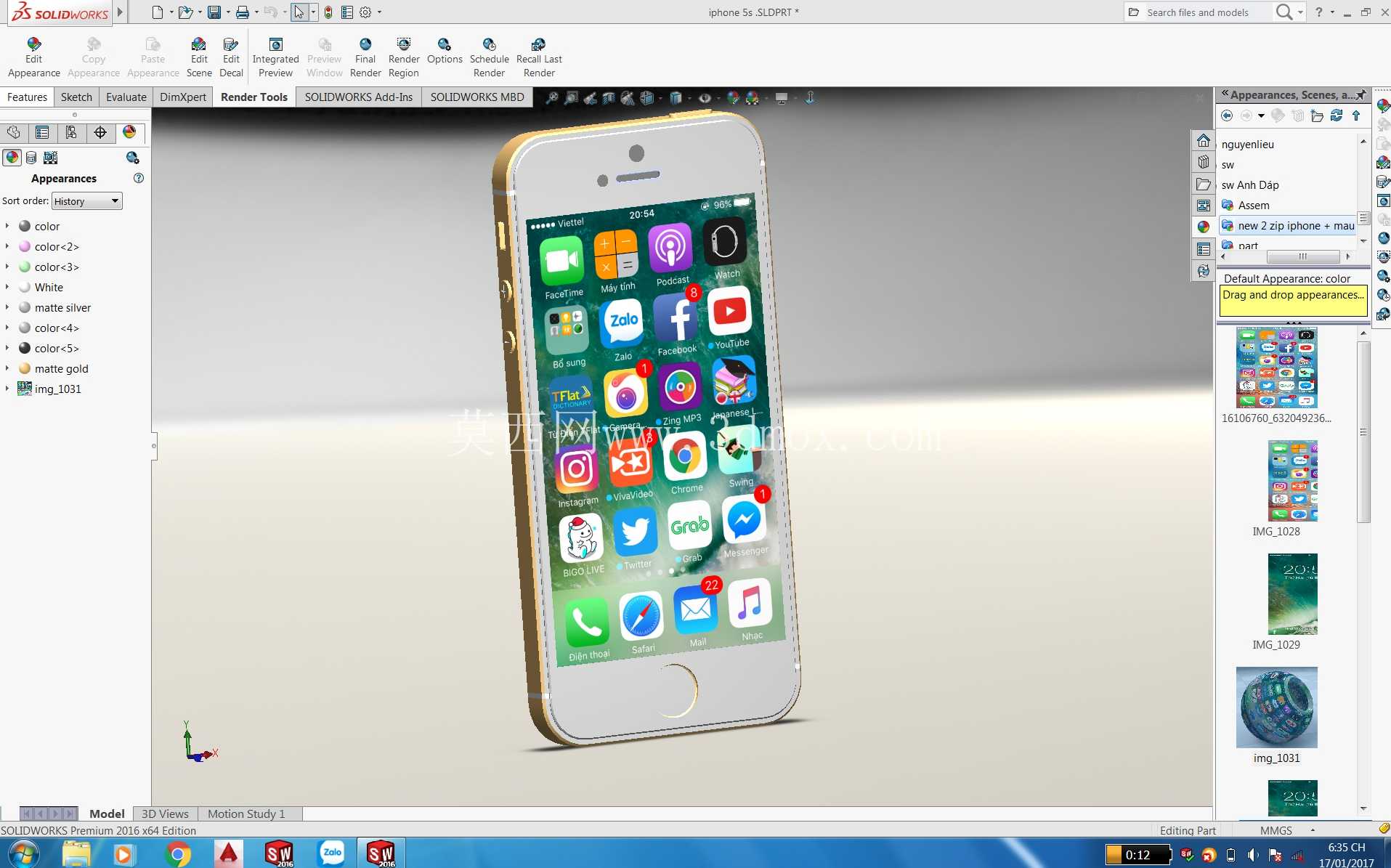Open SOLIDWORKS Add-Ins tab
This screenshot has height=868, width=1391.
[x=358, y=97]
